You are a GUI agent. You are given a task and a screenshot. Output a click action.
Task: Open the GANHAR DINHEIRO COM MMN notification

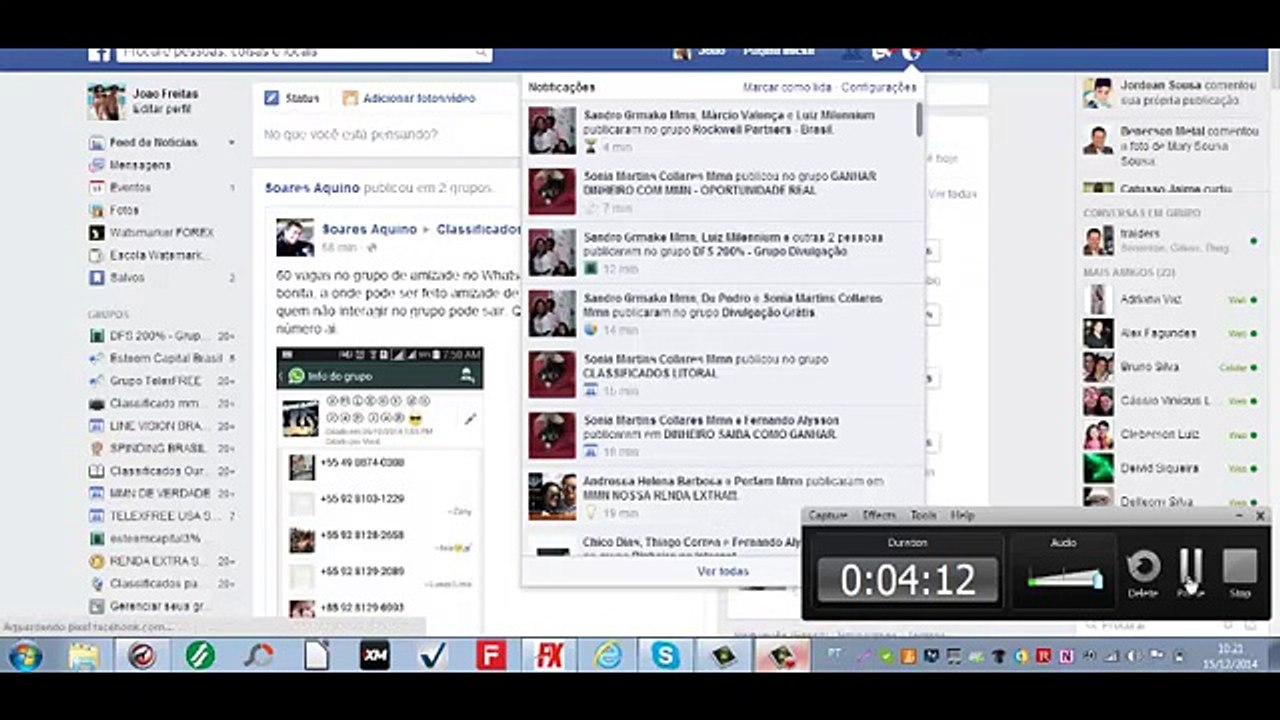[x=722, y=191]
